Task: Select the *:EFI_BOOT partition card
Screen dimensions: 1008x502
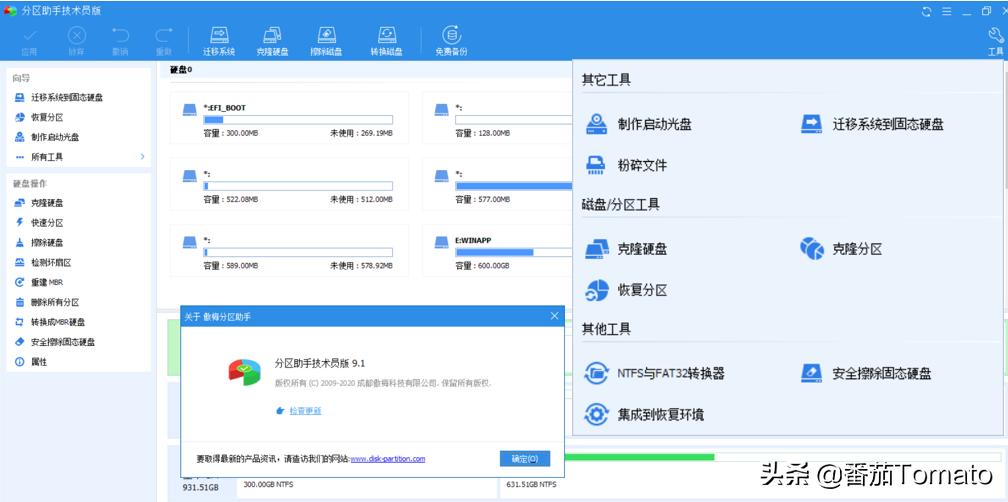Action: click(x=289, y=118)
